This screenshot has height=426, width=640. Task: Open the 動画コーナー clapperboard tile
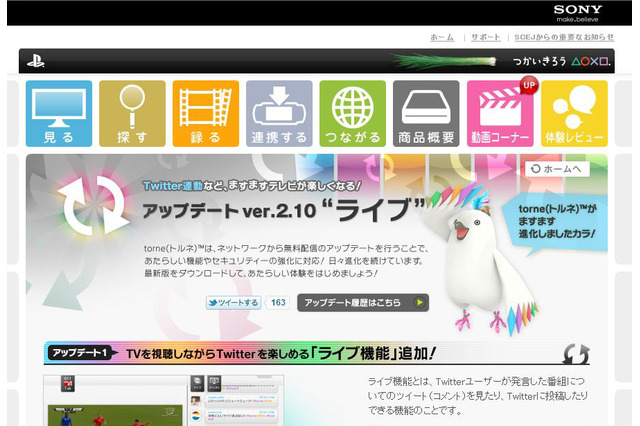[x=500, y=113]
